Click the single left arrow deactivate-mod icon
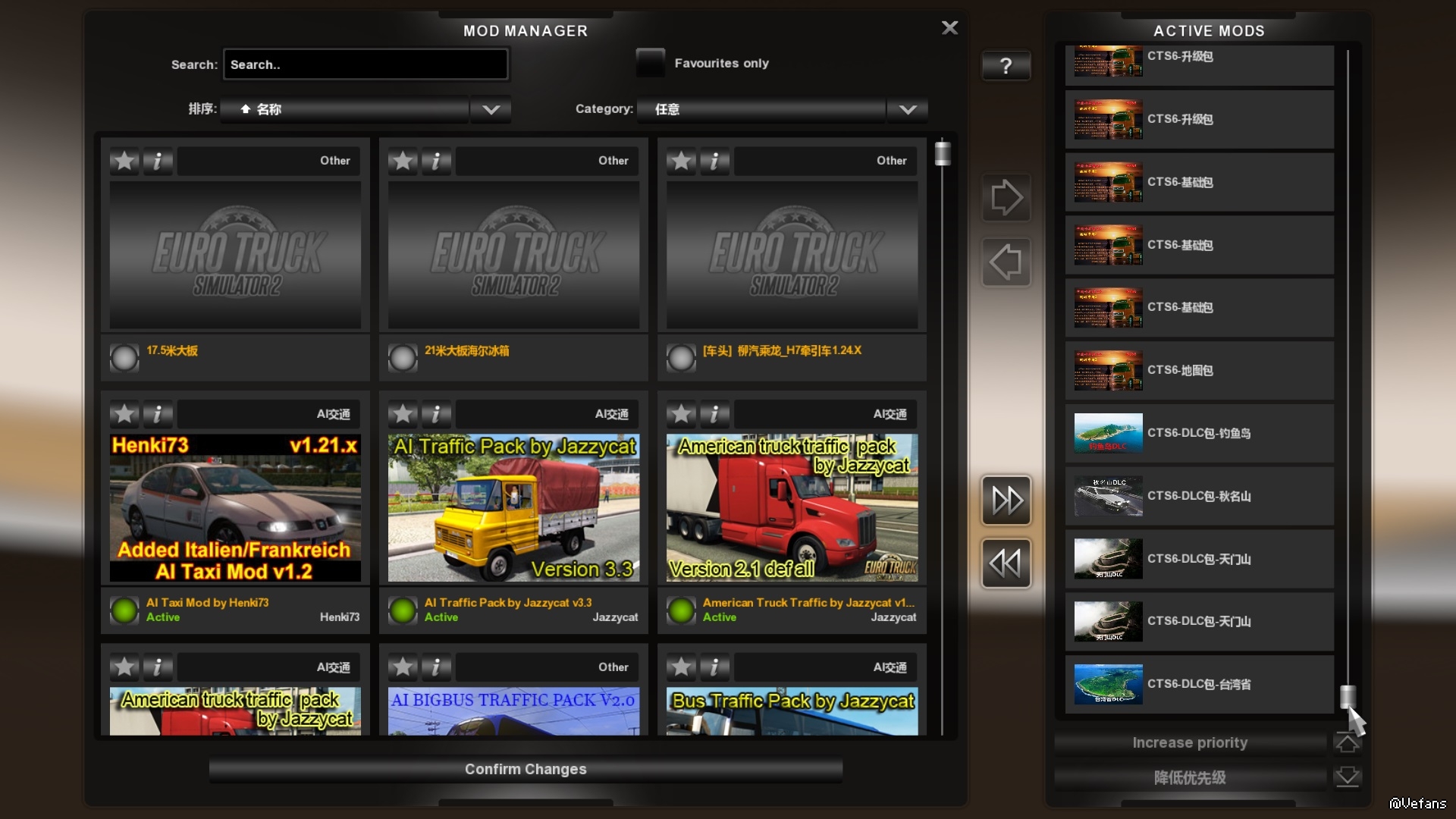 click(x=1006, y=262)
